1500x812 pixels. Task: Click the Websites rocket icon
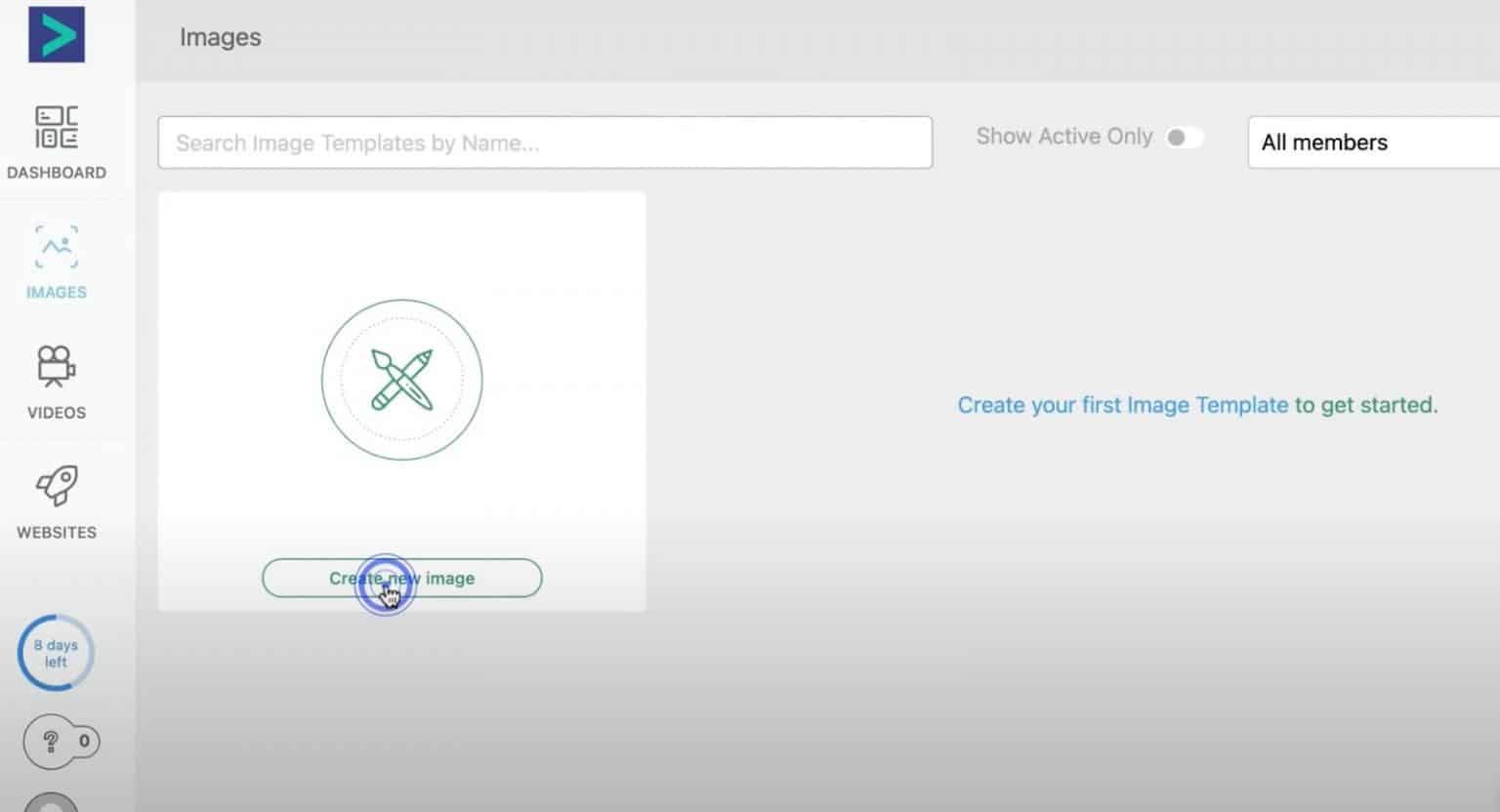56,486
